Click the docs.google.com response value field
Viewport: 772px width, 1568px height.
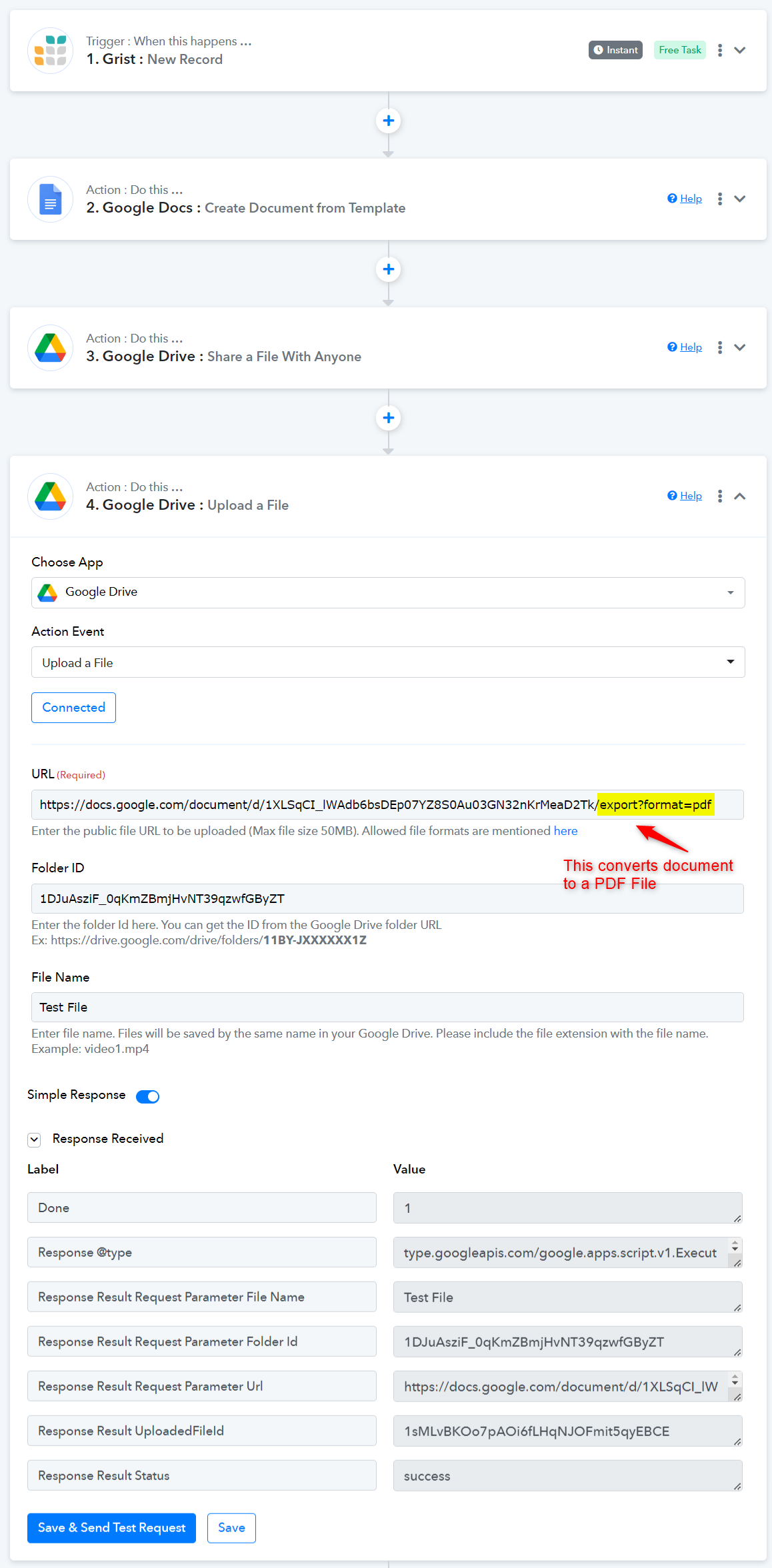click(x=568, y=1386)
